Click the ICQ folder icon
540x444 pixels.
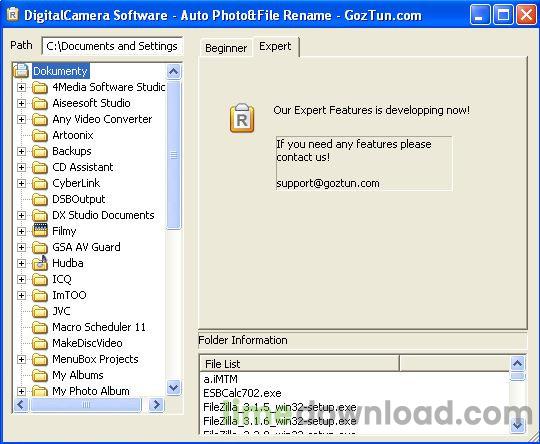[x=40, y=279]
